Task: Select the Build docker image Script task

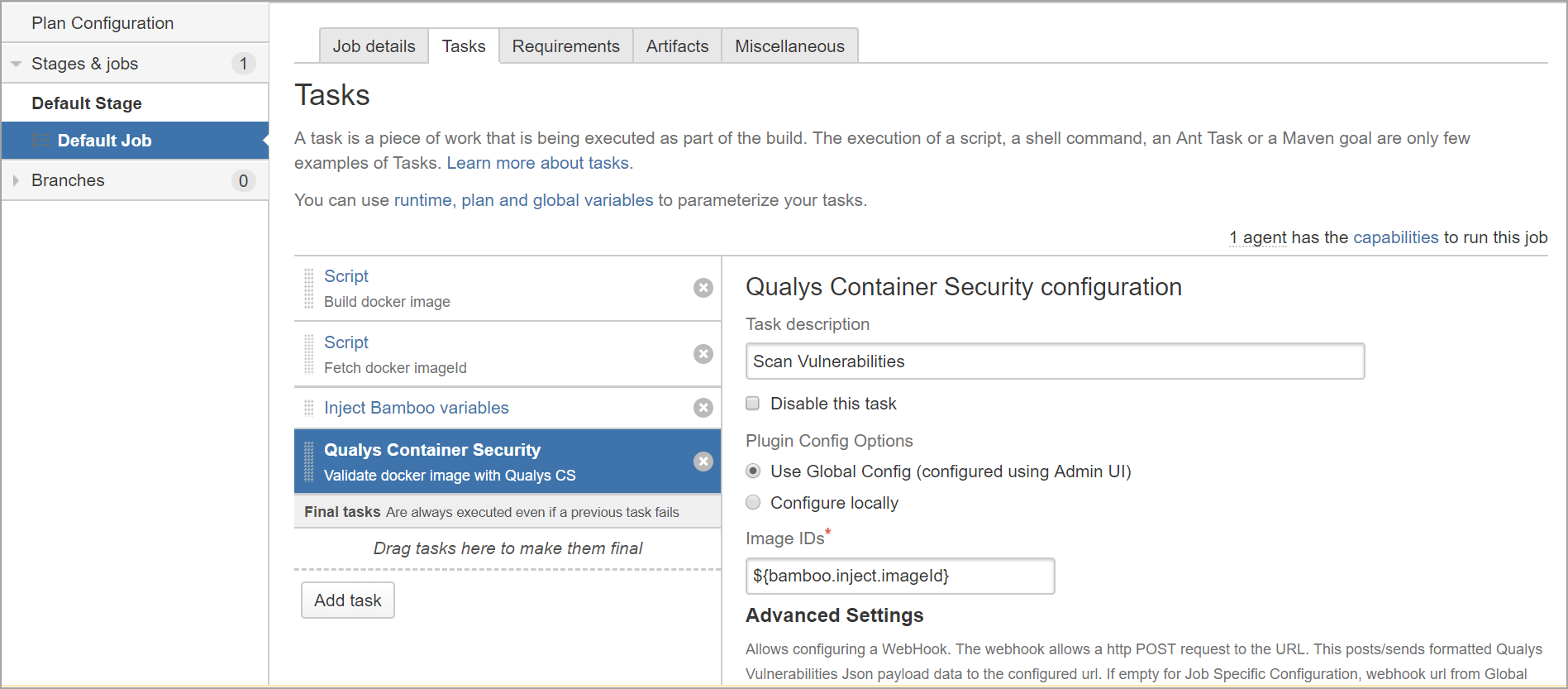Action: click(x=508, y=288)
